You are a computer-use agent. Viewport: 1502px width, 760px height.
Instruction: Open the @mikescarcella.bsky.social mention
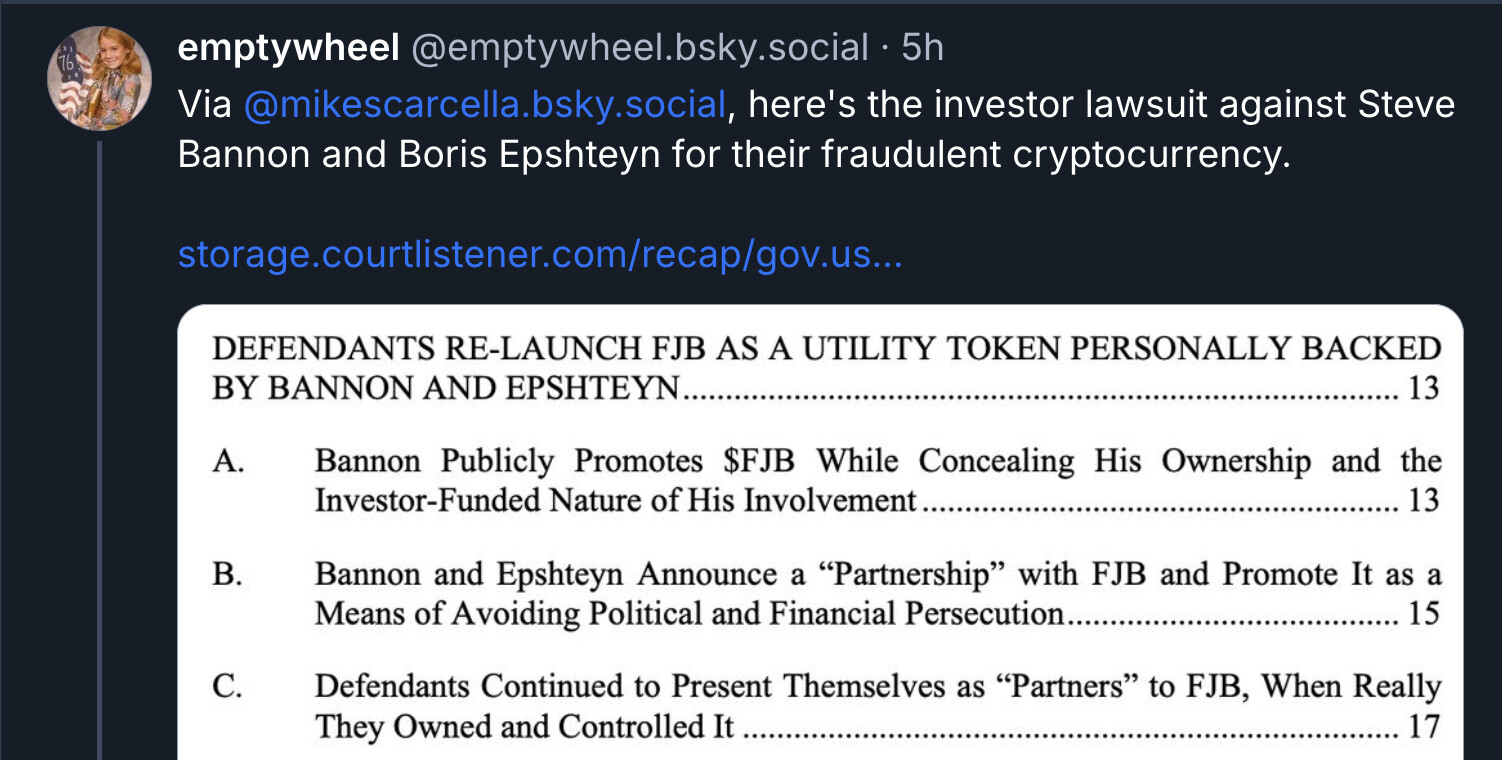[484, 104]
